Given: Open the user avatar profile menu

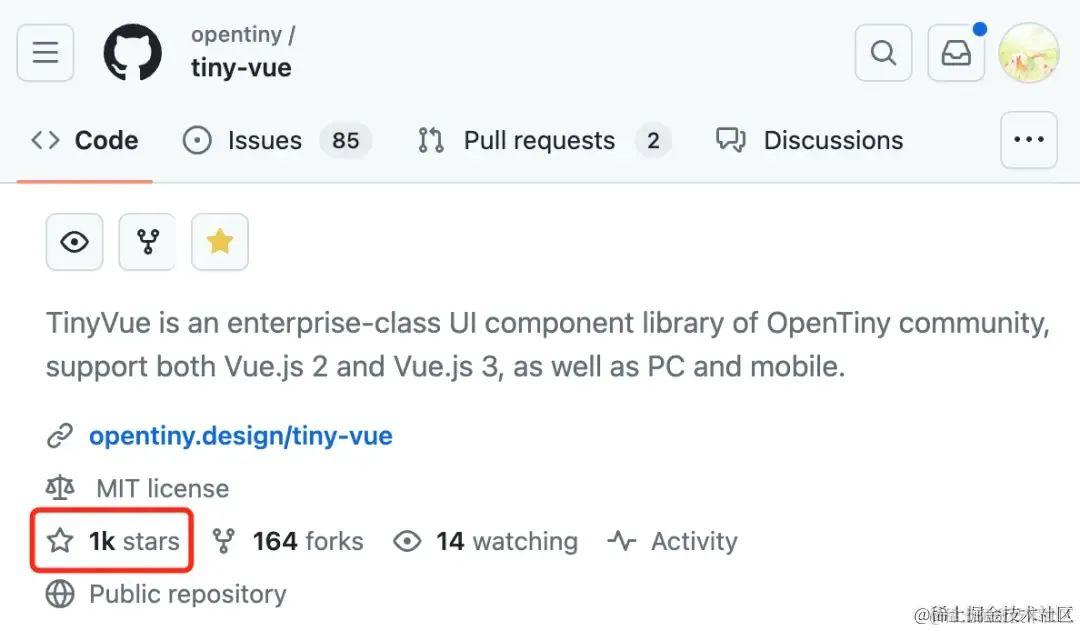Looking at the screenshot, I should coord(1029,53).
